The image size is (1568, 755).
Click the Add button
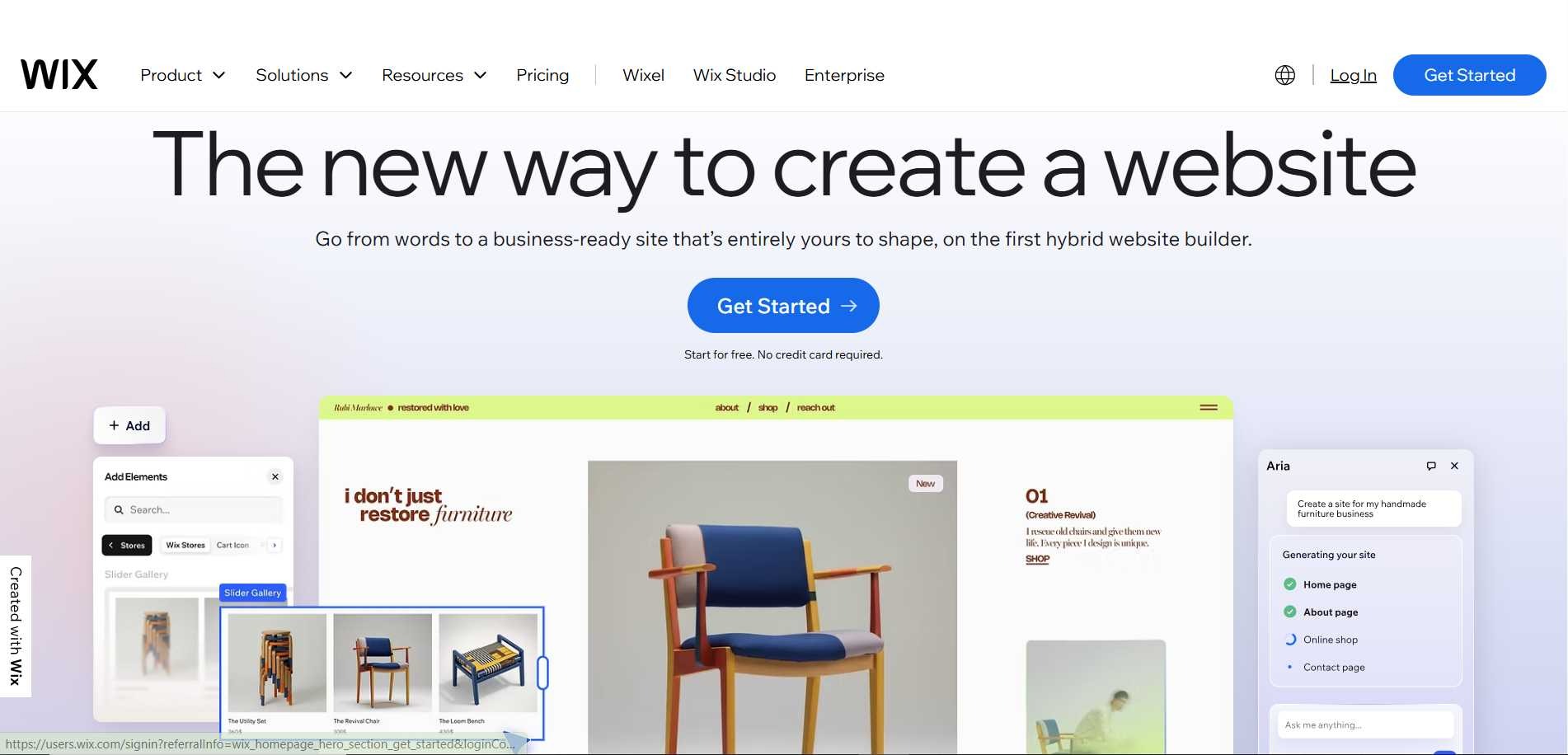(129, 425)
